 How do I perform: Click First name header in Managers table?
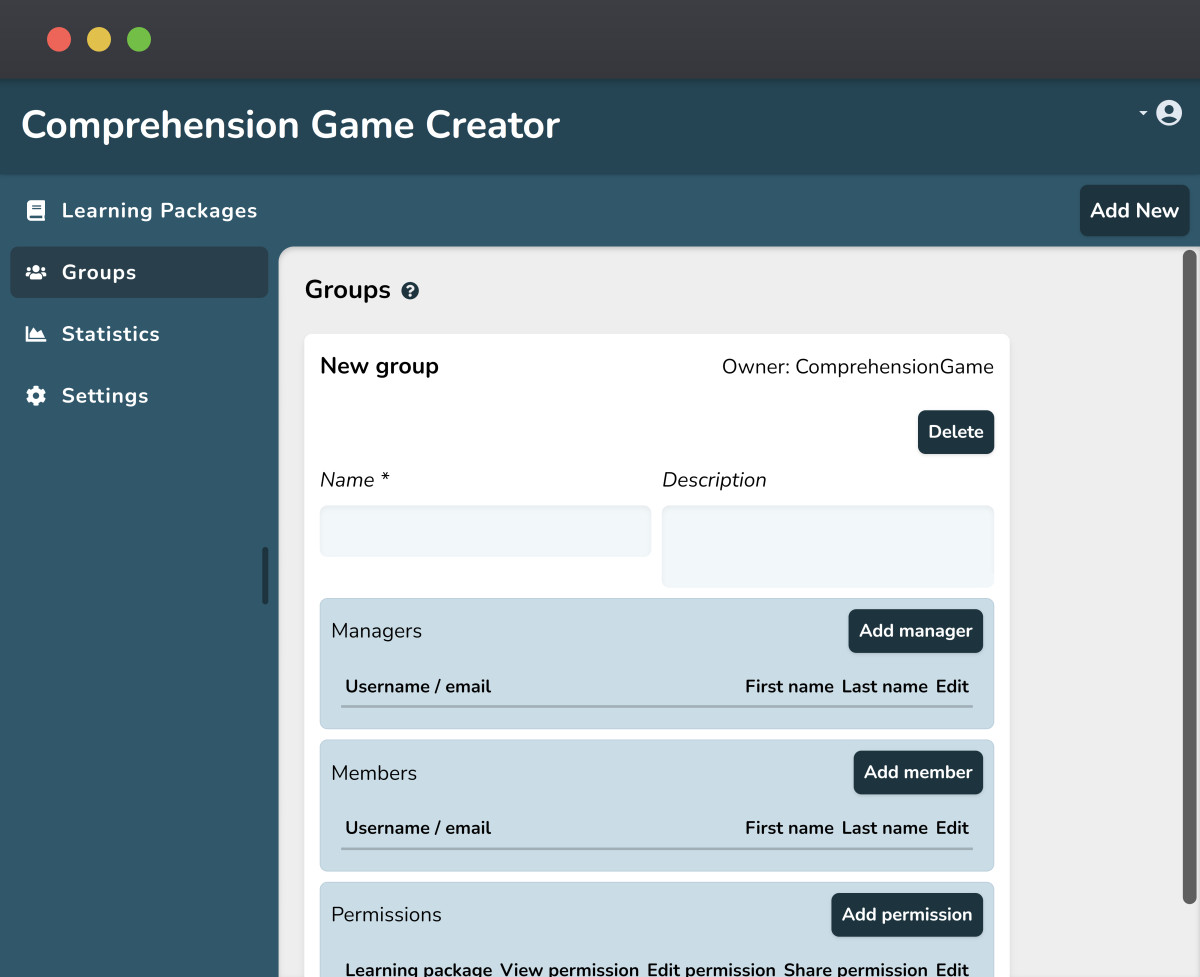click(x=789, y=687)
